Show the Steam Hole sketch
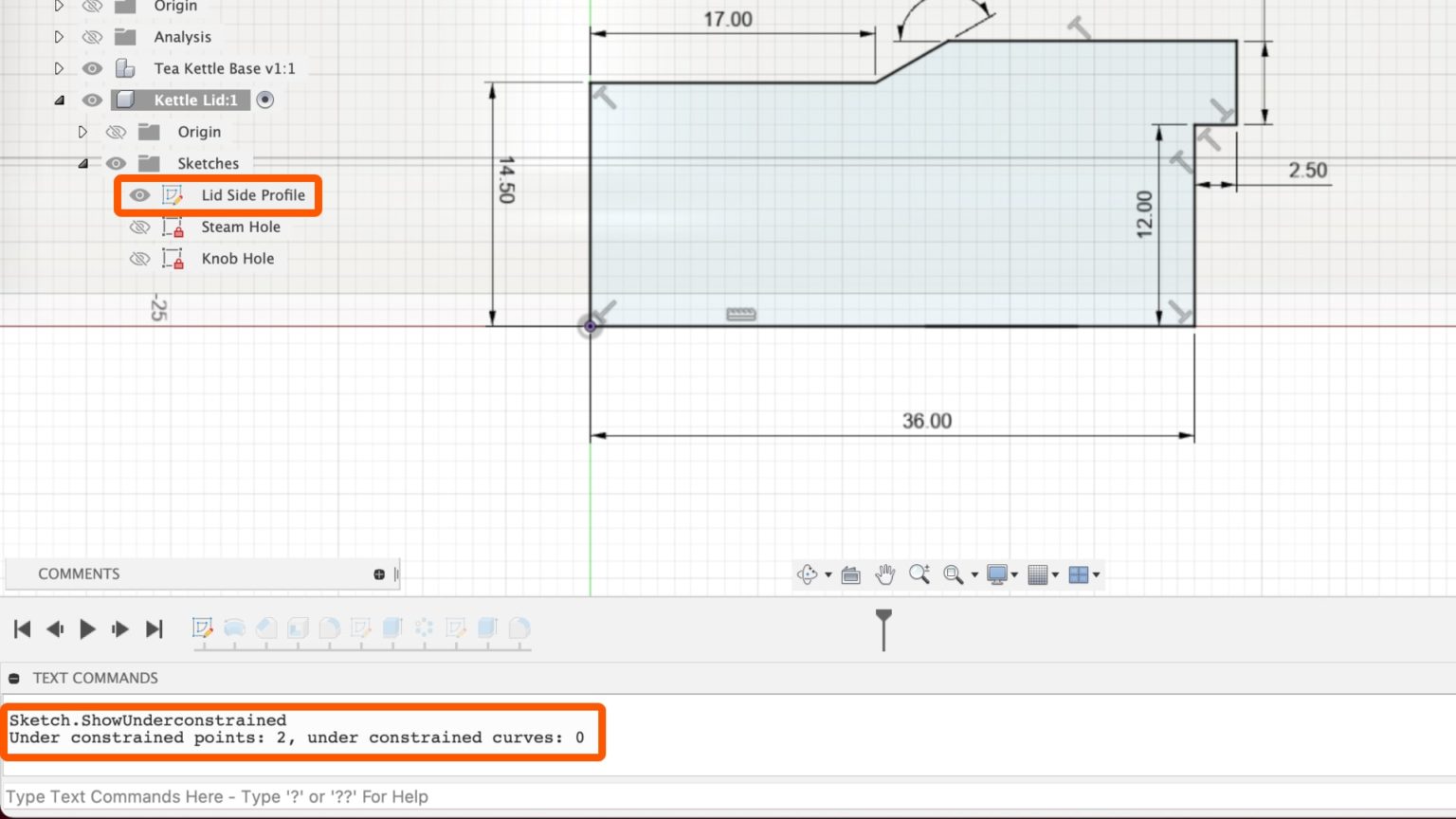Screen dimensions: 1456x819 click(x=140, y=227)
